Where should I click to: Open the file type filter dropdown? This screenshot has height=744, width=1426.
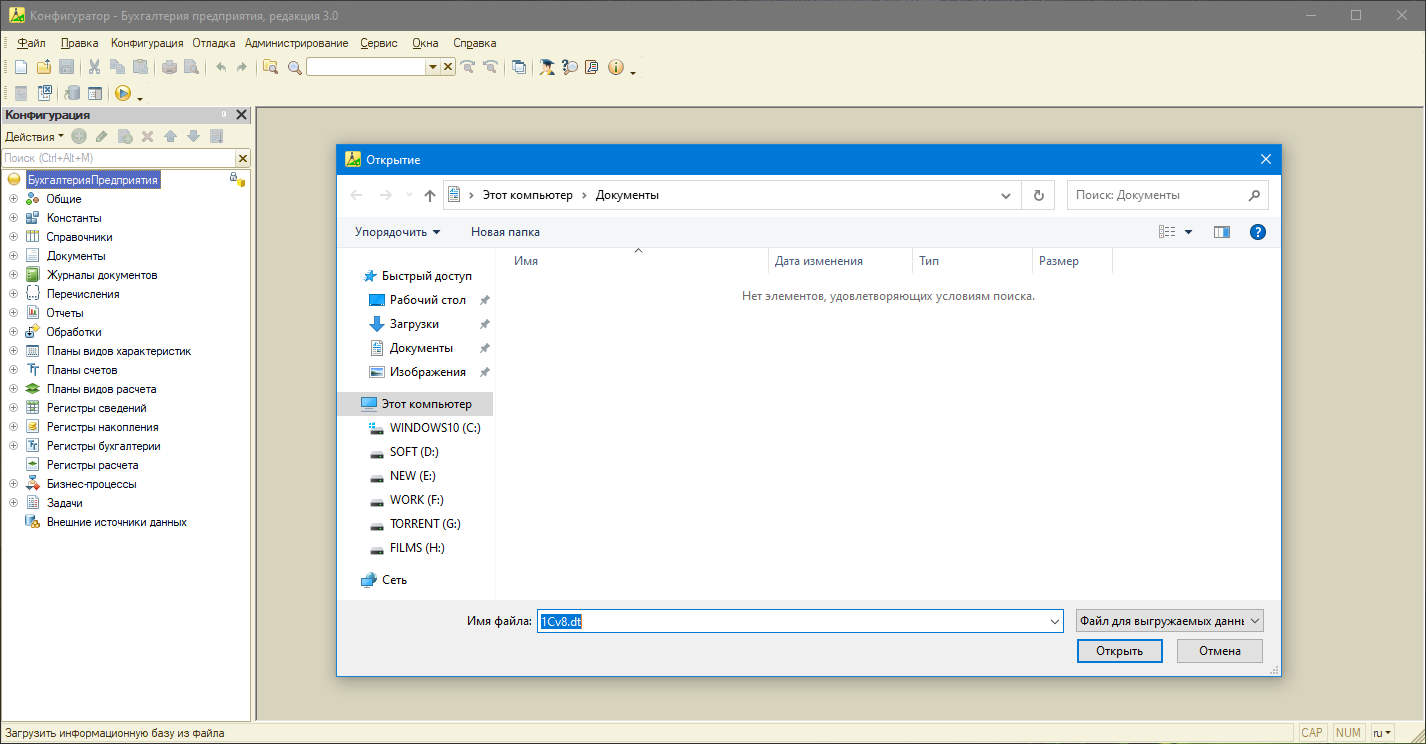coord(1170,621)
